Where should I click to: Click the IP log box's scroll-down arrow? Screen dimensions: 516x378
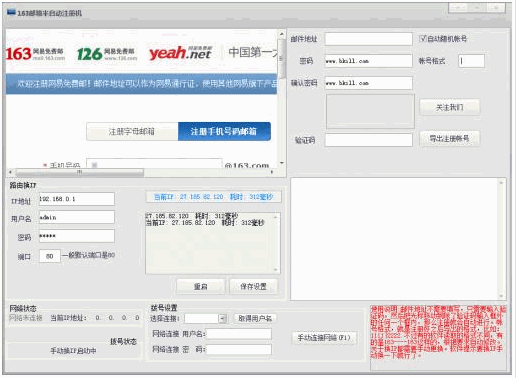tap(276, 269)
